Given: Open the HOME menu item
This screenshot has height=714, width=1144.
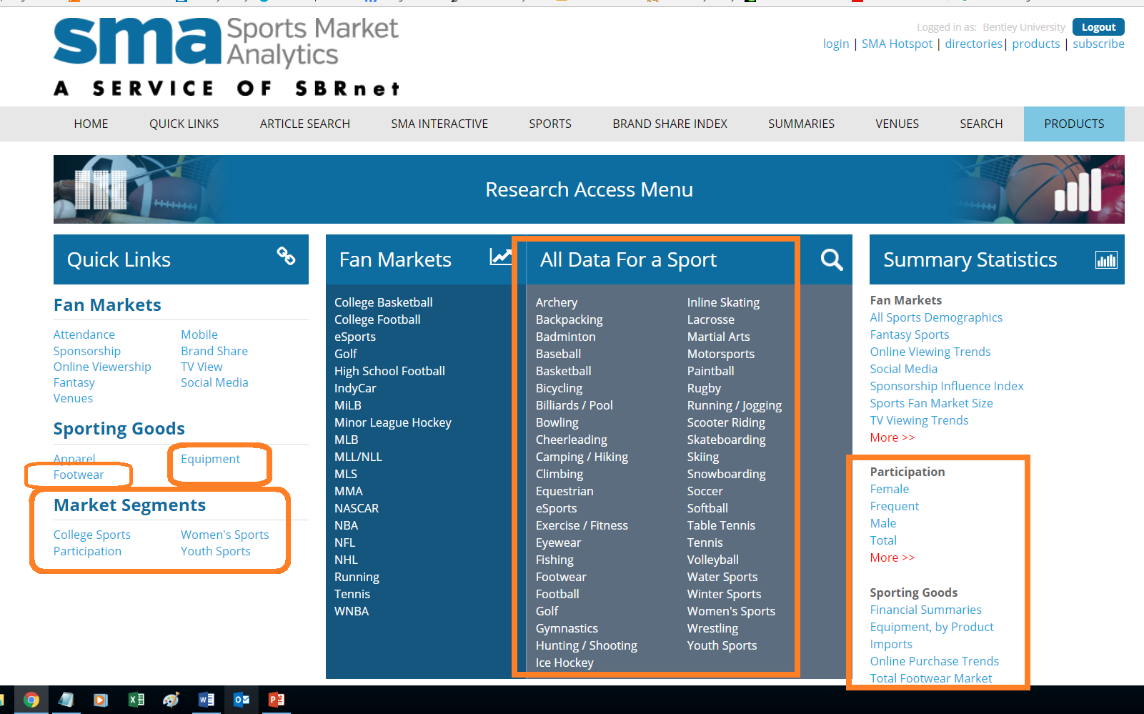Looking at the screenshot, I should [90, 124].
